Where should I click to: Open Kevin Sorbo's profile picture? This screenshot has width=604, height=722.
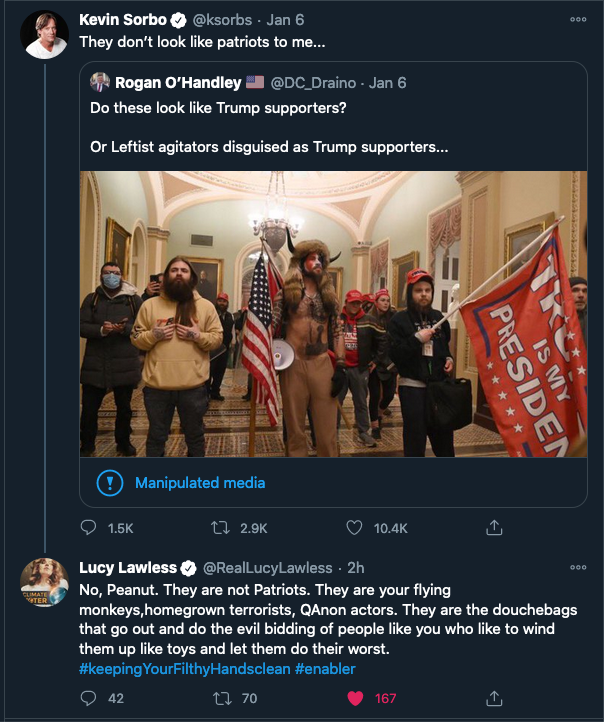(x=45, y=35)
